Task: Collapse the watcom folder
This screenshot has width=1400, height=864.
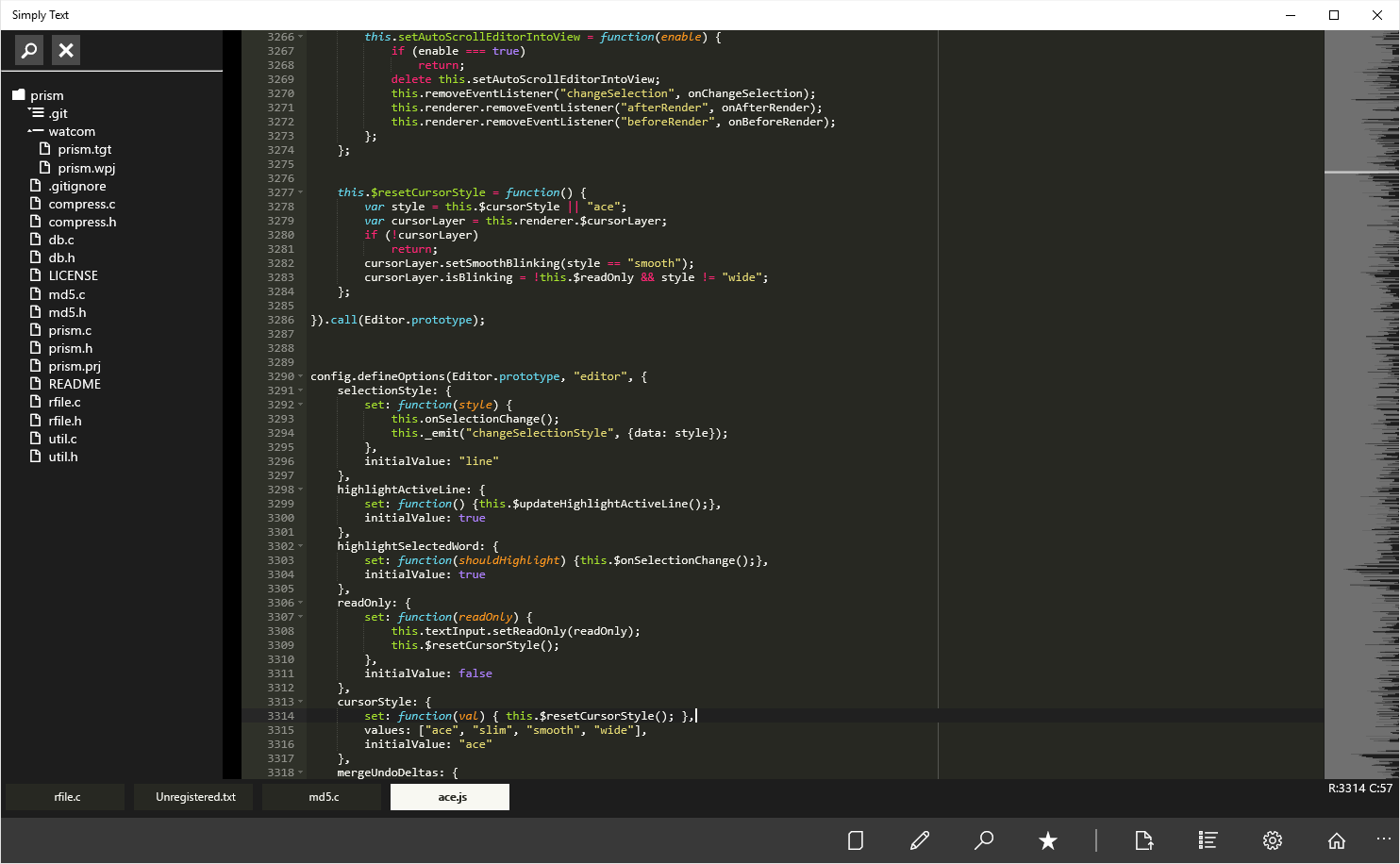Action: (x=36, y=131)
